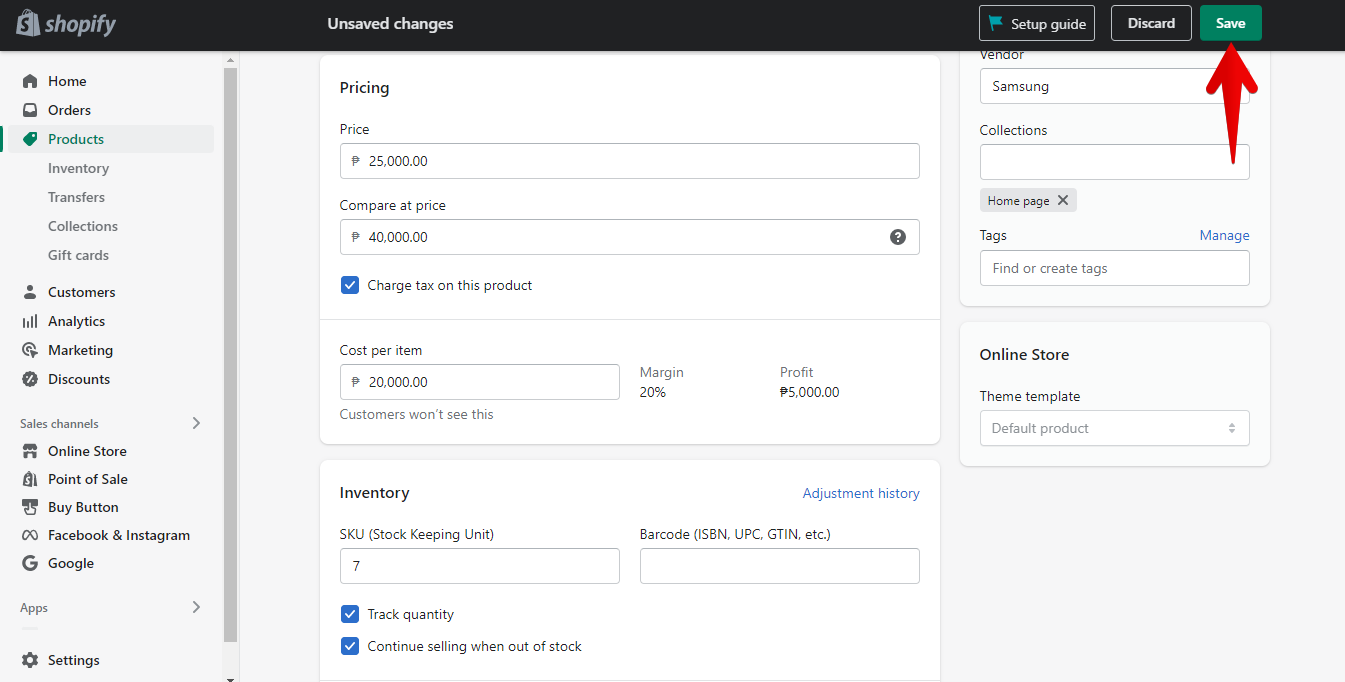
Task: Open Analytics via bar chart icon
Action: (x=30, y=321)
